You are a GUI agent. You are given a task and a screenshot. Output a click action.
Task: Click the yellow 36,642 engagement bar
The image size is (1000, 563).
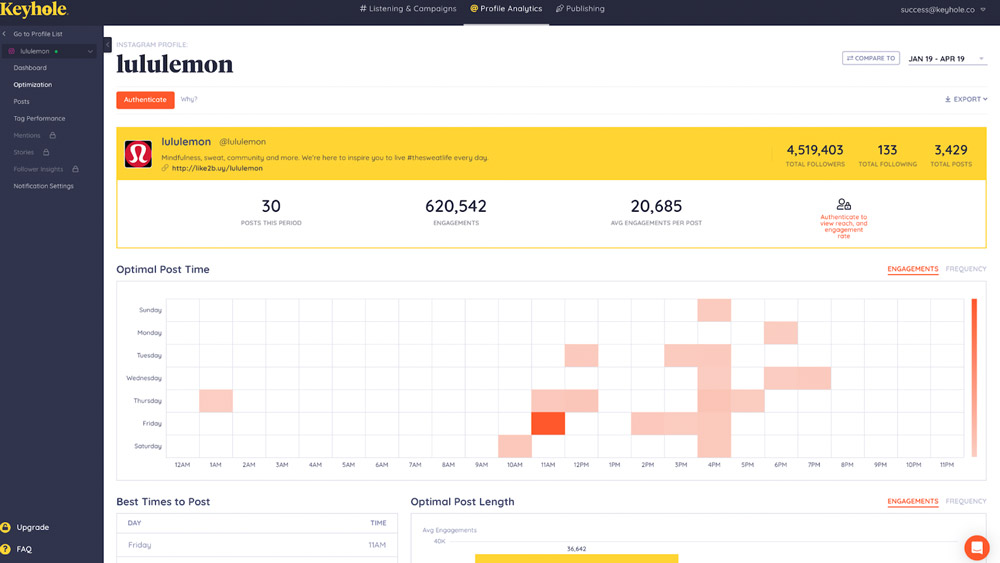(577, 559)
